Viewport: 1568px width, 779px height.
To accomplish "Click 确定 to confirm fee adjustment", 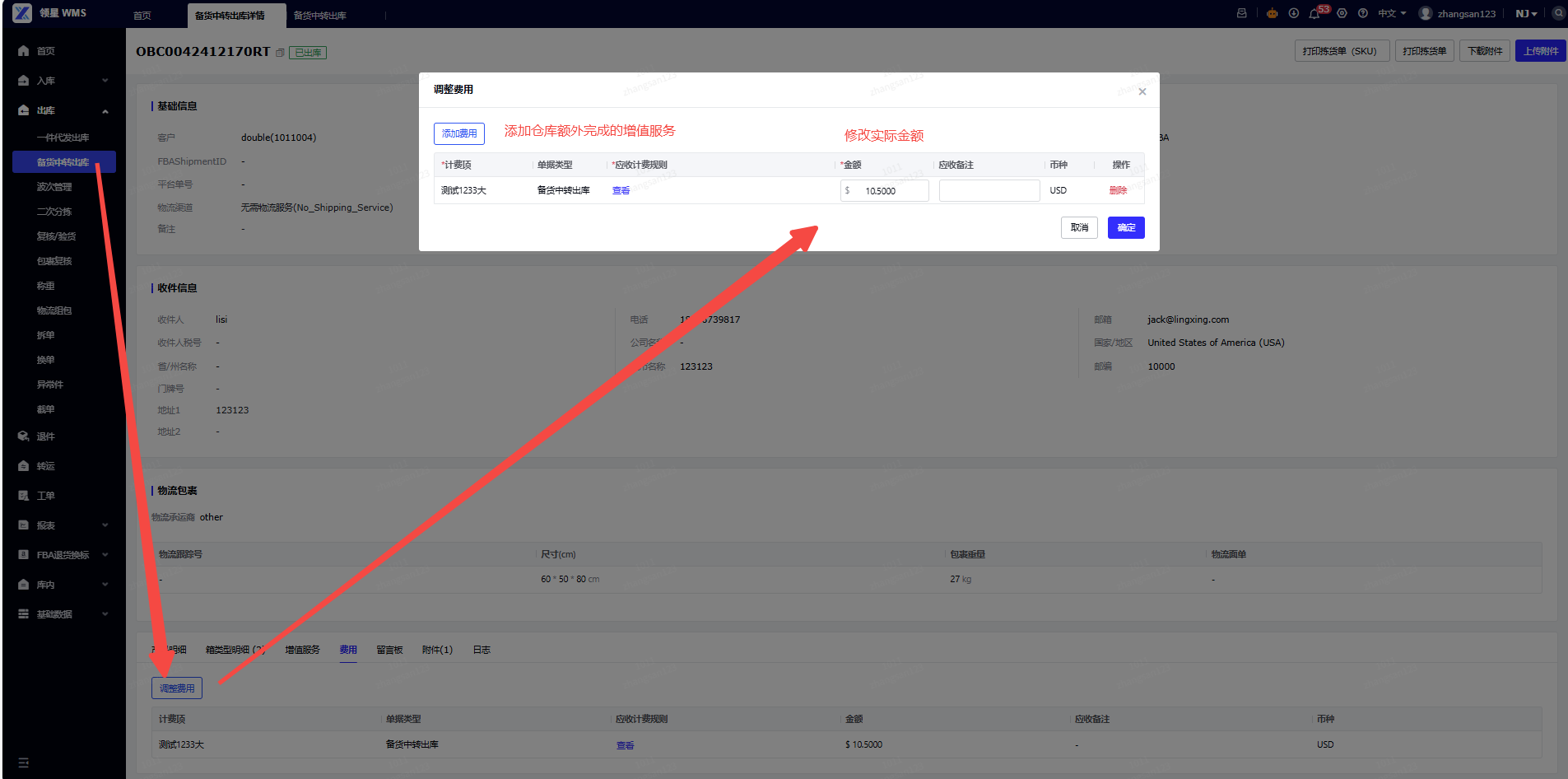I will (x=1126, y=227).
